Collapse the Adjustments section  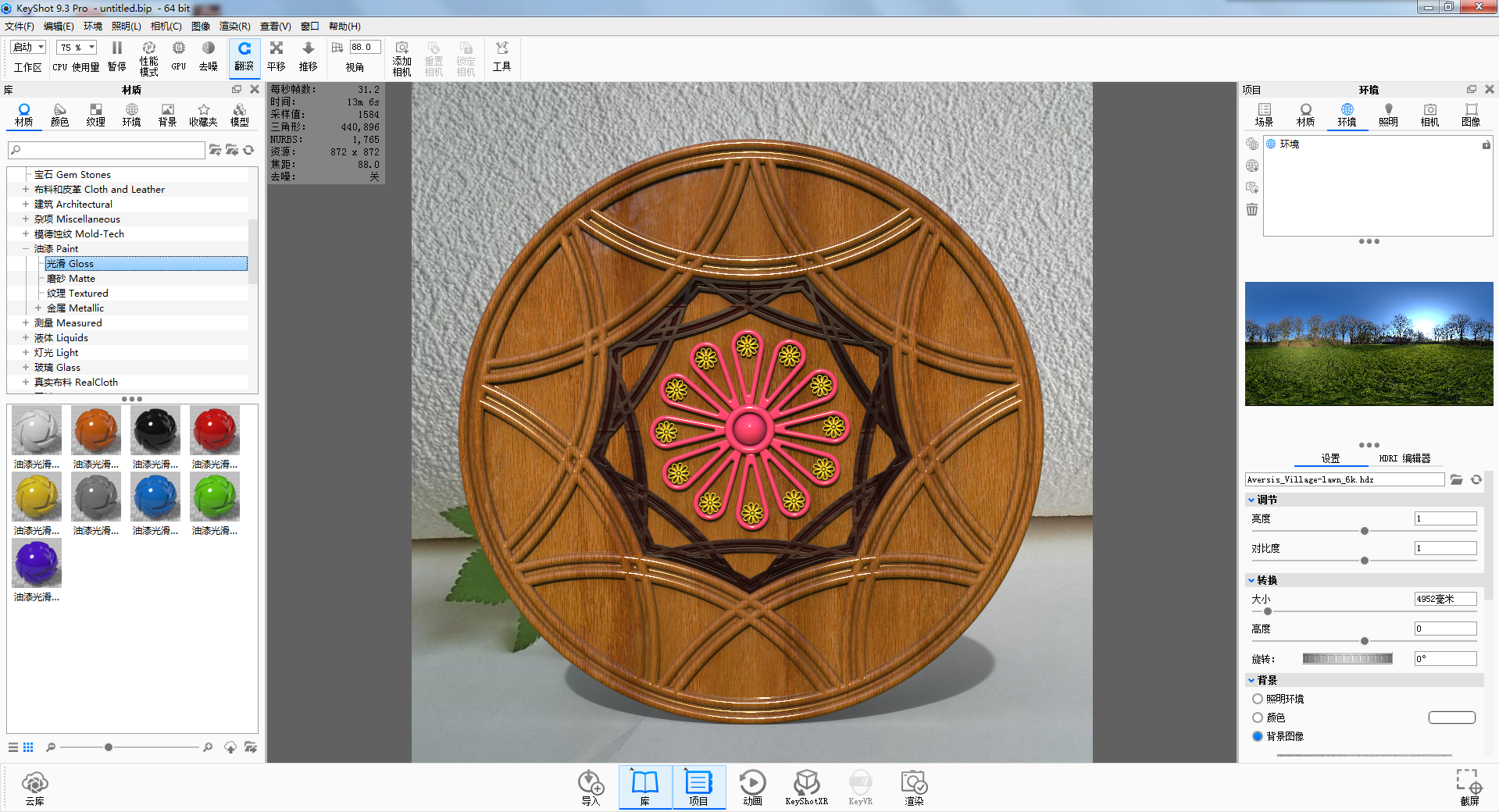click(1251, 500)
